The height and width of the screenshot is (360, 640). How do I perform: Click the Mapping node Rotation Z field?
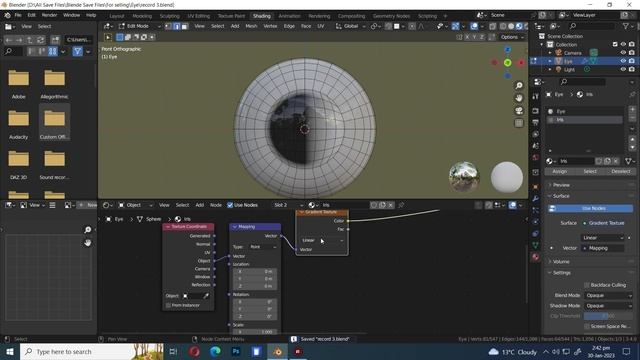(254, 316)
